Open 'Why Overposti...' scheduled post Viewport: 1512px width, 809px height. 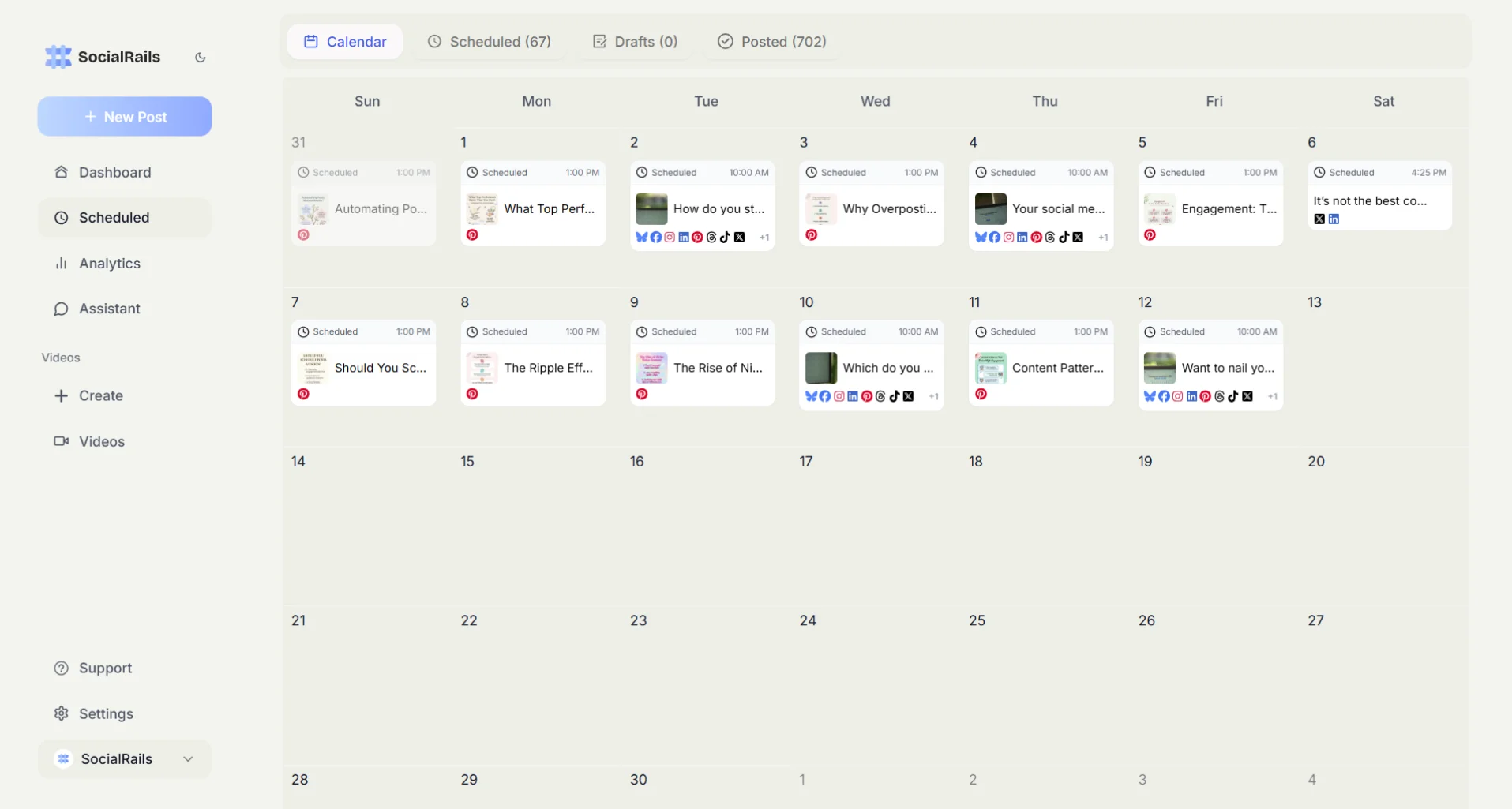click(872, 204)
